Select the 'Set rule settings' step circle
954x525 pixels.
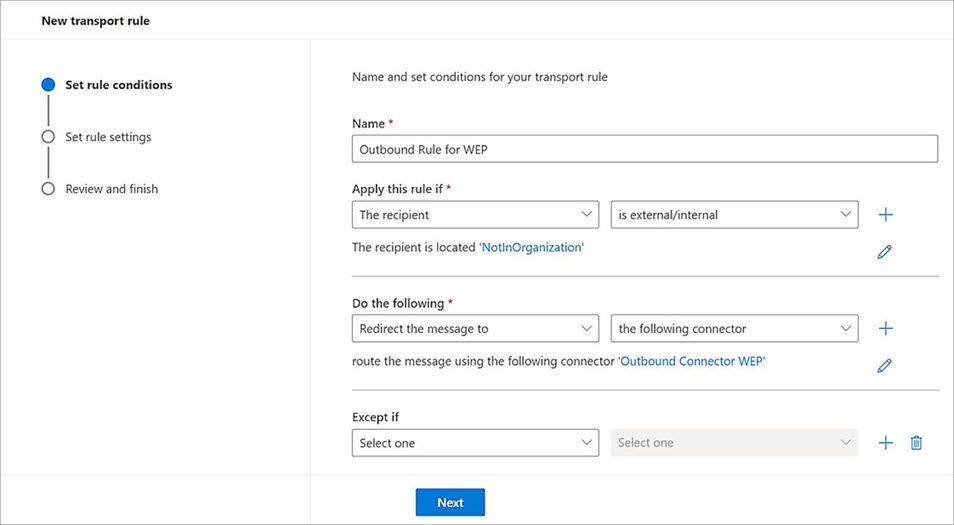[48, 137]
